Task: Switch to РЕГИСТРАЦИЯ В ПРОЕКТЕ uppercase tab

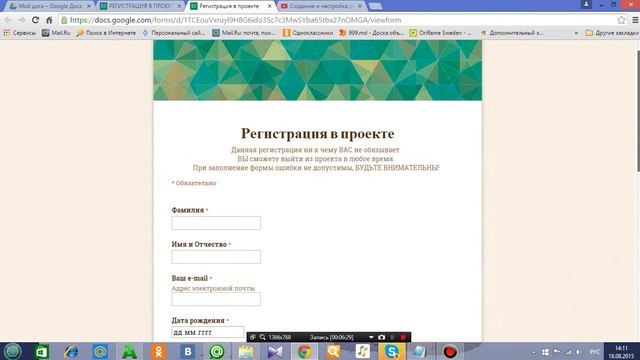Action: coord(141,6)
